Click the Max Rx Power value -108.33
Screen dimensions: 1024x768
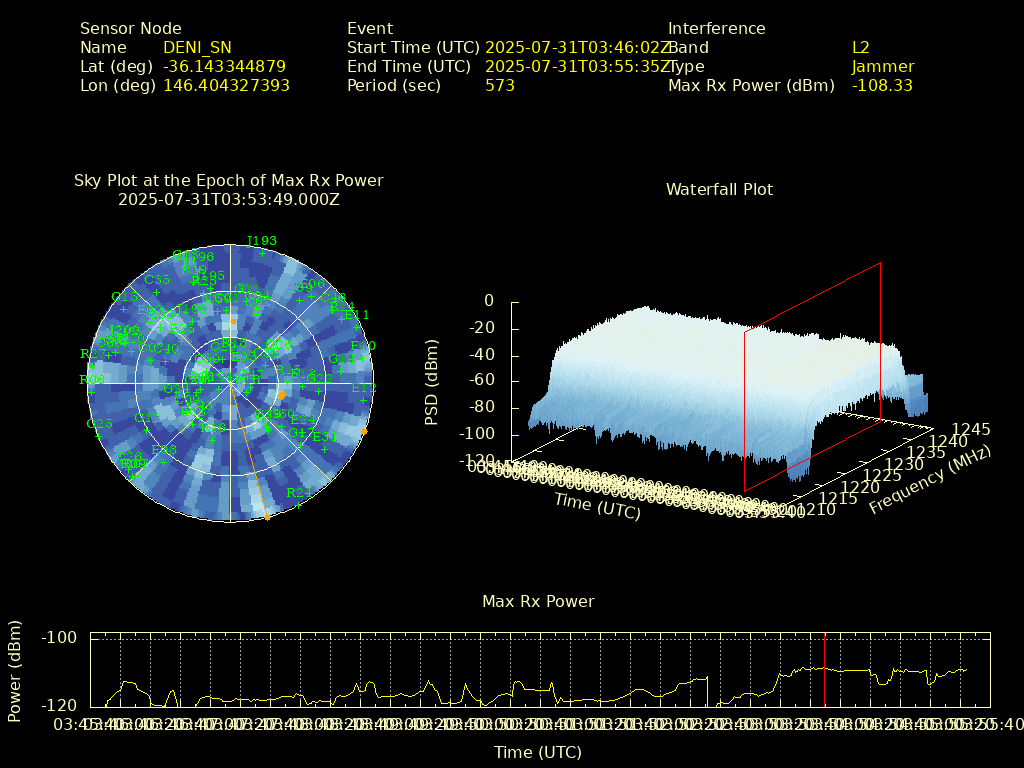click(882, 86)
